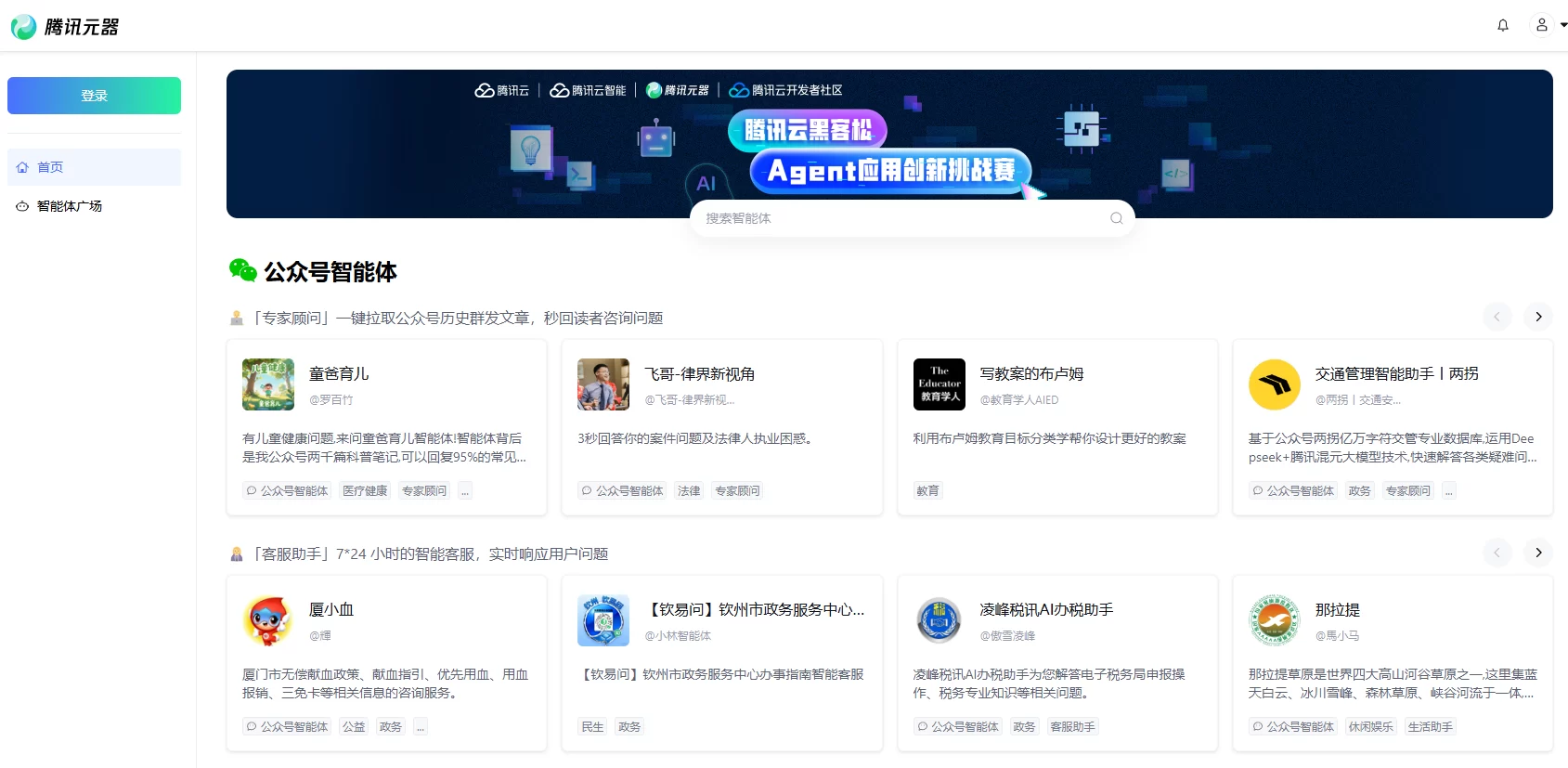Click the yellow 交通管理智能助手 icon
Screen dimensions: 1568x768
[x=1274, y=384]
